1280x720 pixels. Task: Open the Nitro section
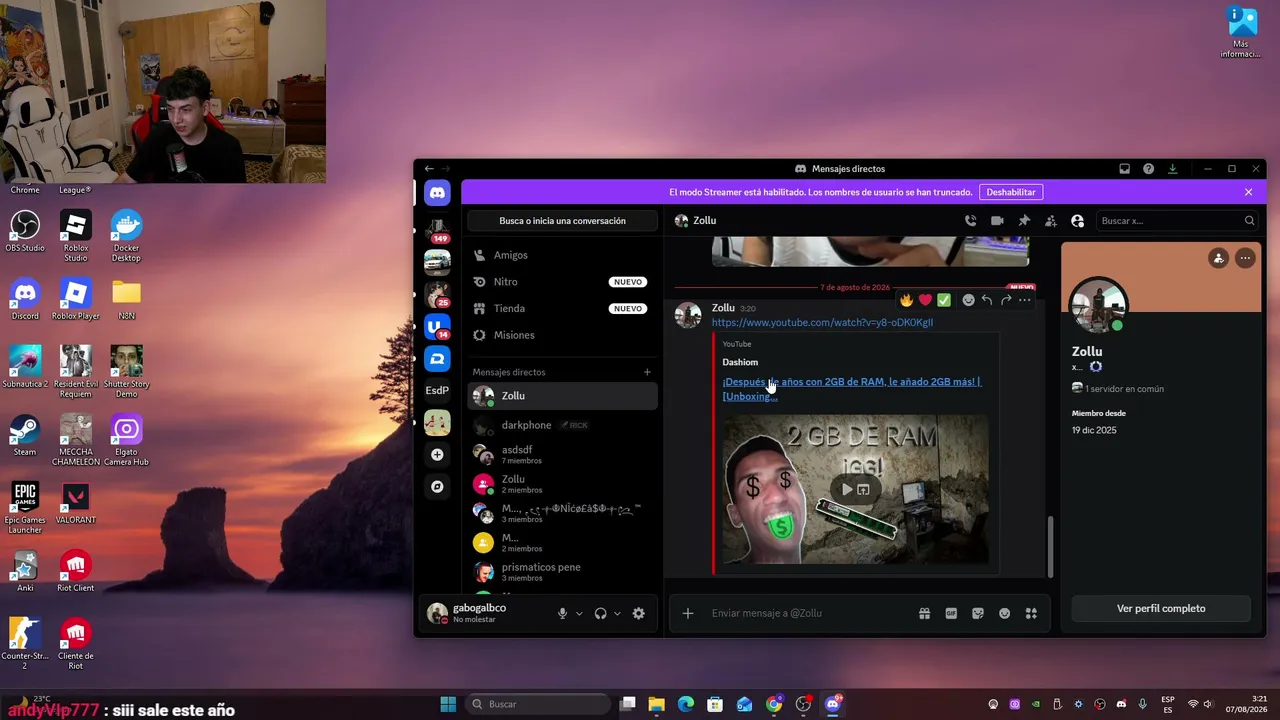[562, 282]
